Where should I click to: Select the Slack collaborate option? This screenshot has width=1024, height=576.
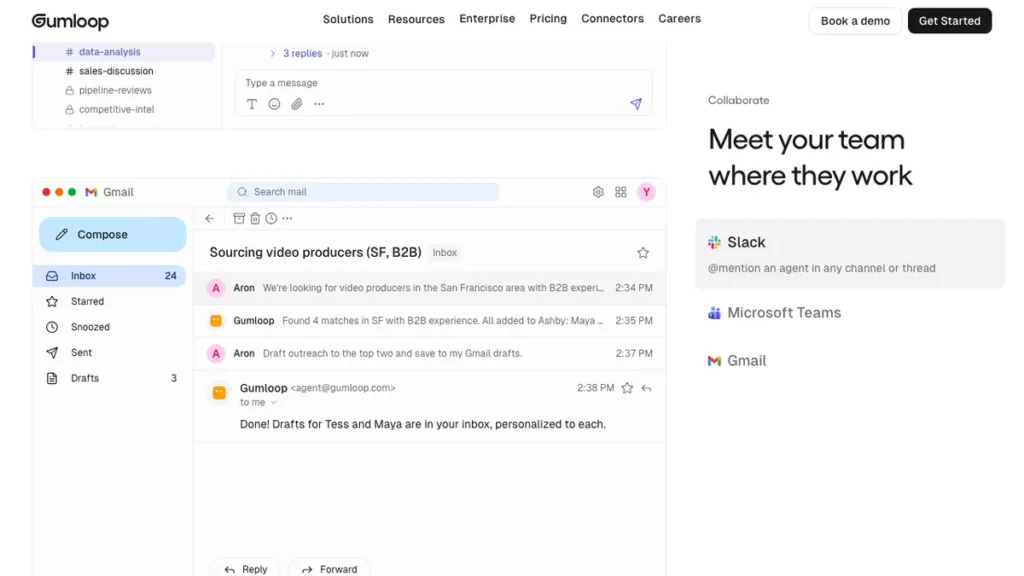[x=850, y=254]
